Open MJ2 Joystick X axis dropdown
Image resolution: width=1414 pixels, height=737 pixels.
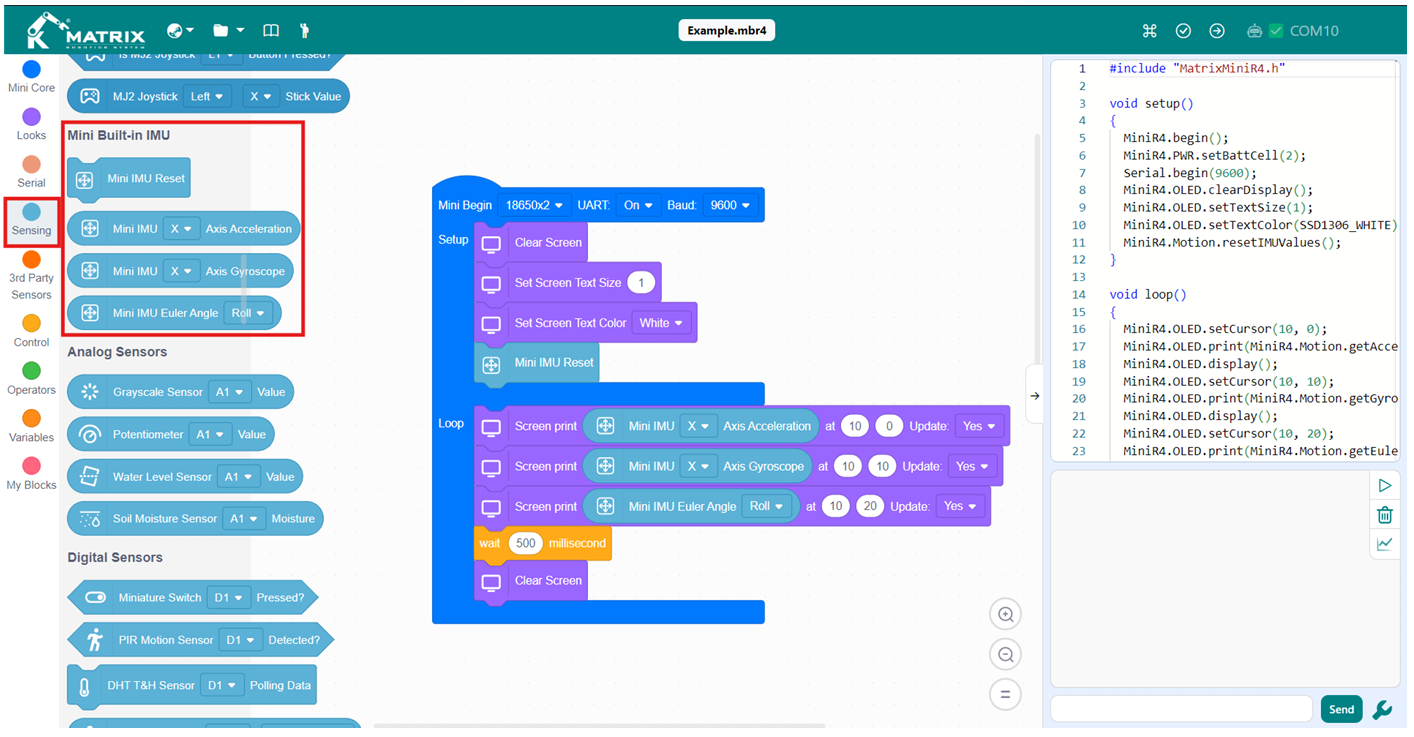[261, 97]
